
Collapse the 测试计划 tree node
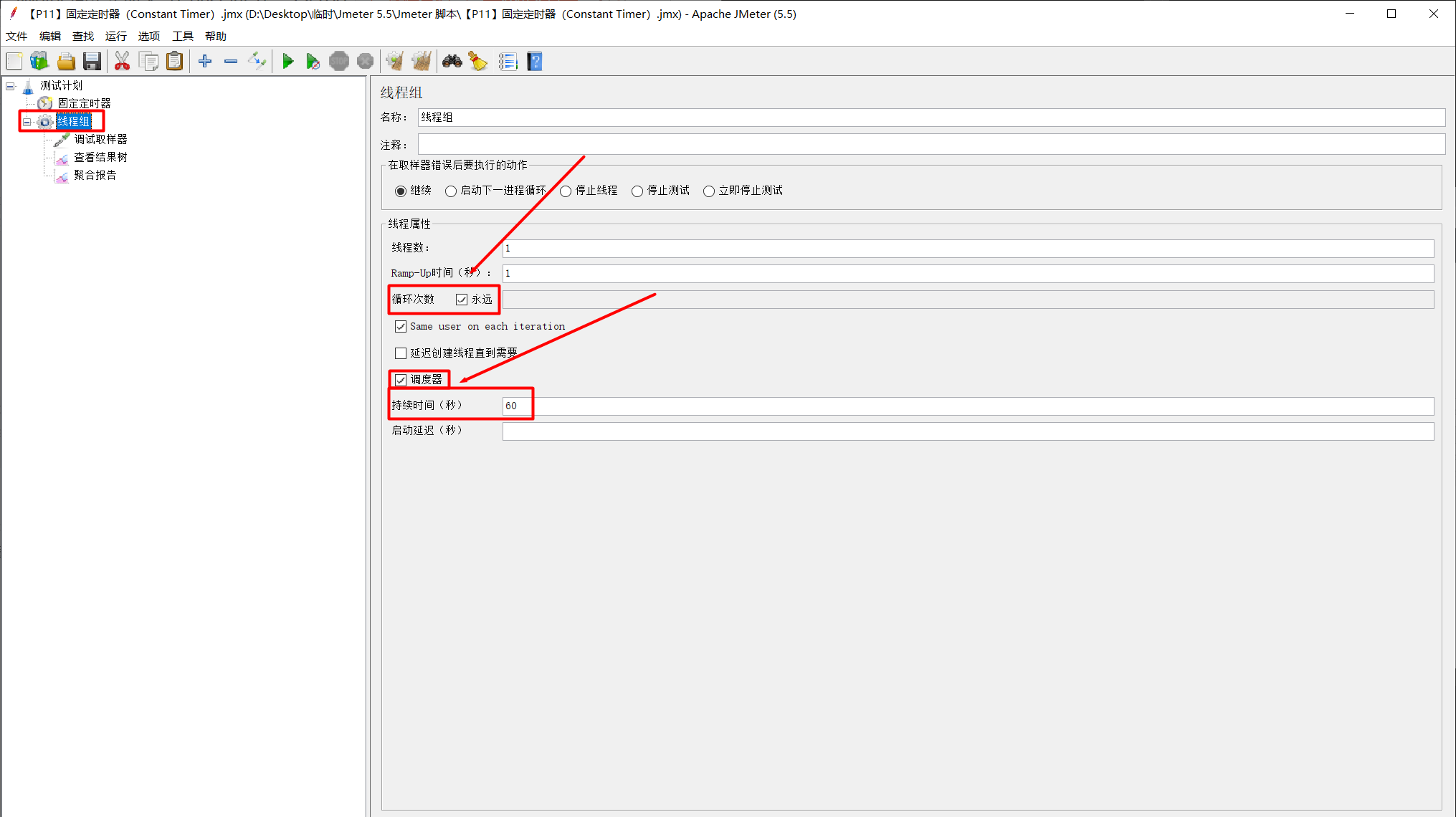point(10,86)
